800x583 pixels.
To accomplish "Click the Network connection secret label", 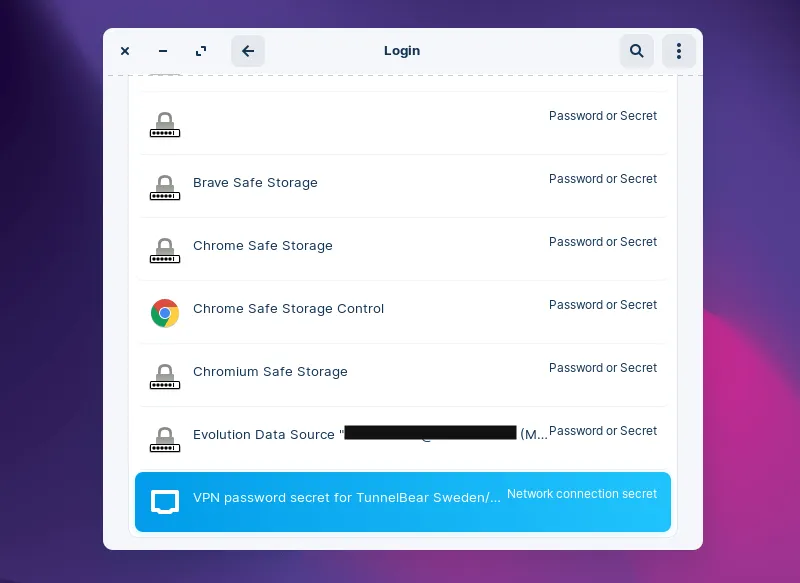I will click(x=582, y=494).
